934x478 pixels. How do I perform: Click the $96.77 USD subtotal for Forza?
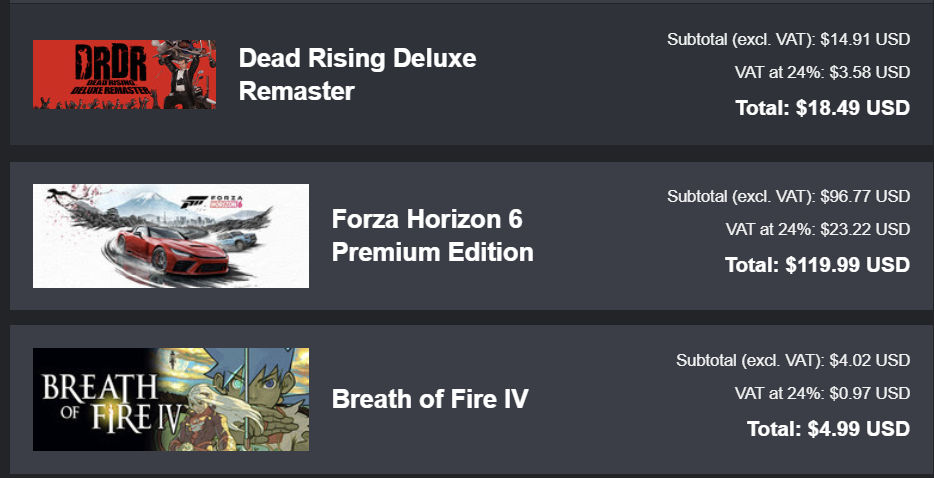tap(788, 196)
